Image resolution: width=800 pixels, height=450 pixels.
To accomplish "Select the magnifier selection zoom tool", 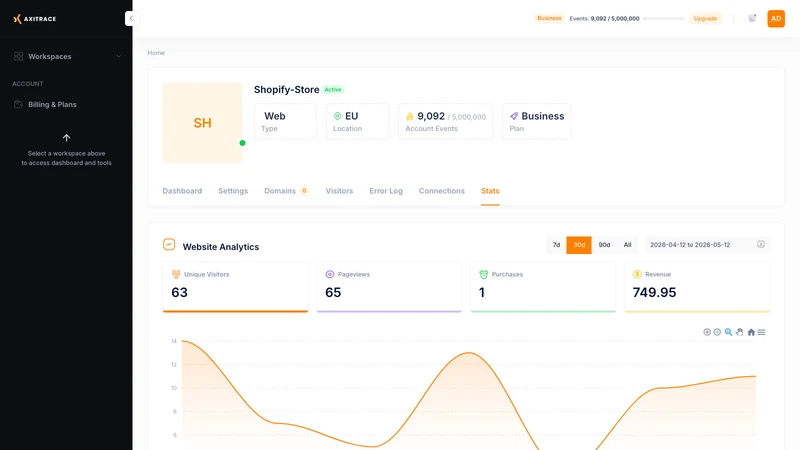I will tap(729, 332).
